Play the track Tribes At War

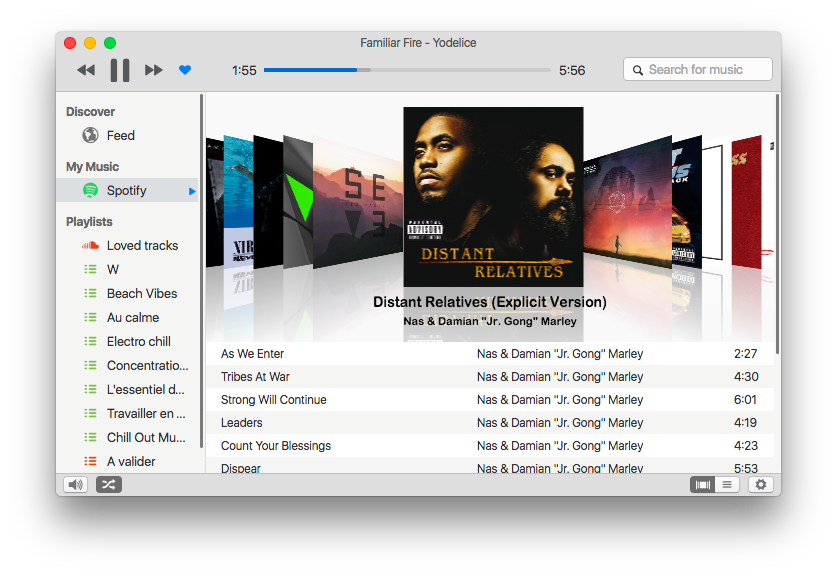(x=490, y=377)
